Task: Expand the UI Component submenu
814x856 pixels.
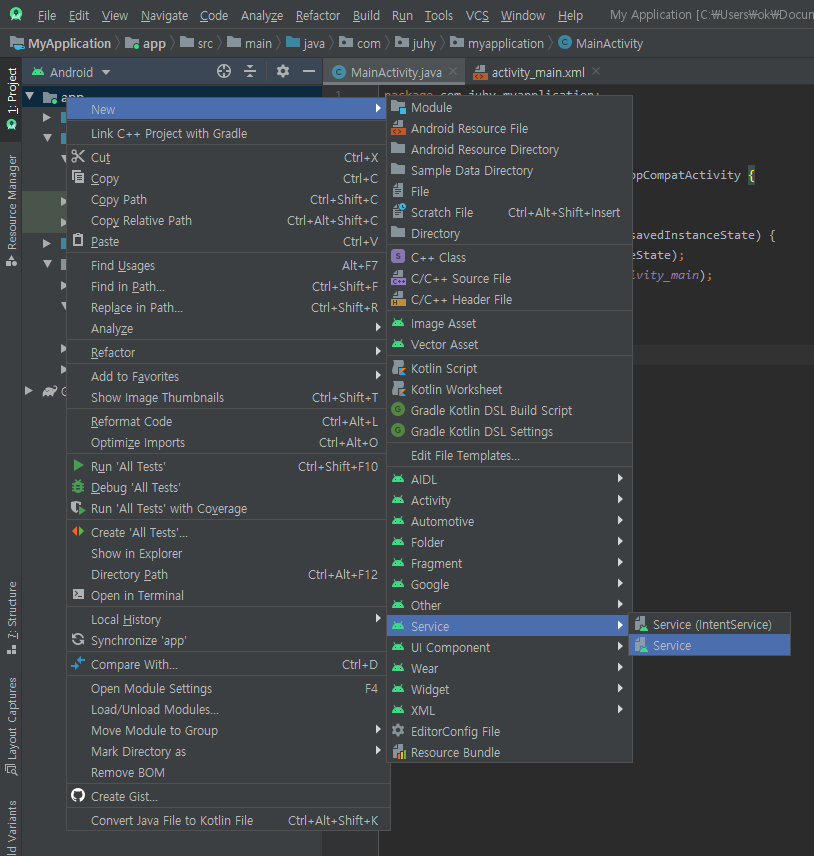Action: point(509,647)
